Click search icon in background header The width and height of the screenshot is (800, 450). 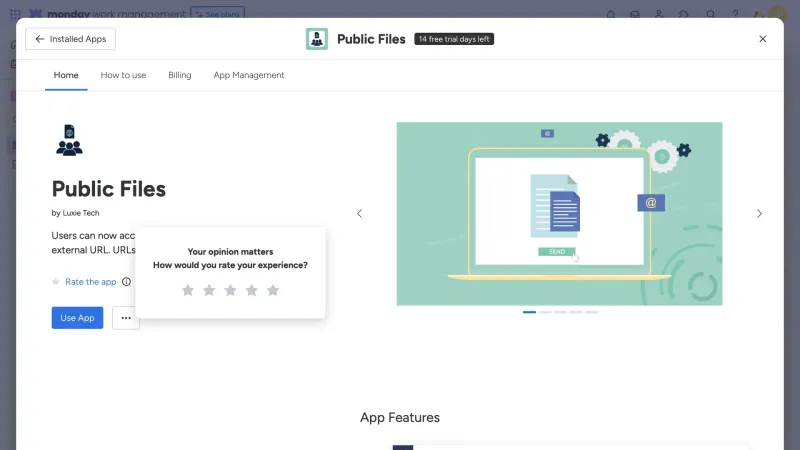point(710,14)
